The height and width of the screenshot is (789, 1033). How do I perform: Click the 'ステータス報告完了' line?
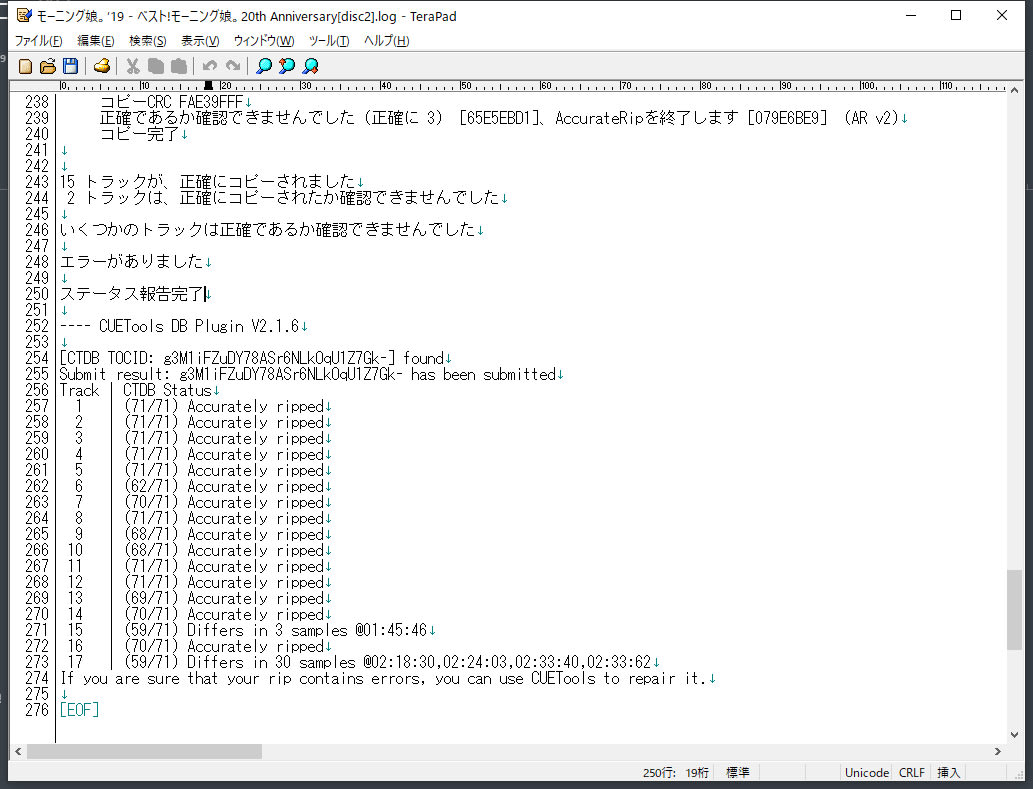[136, 294]
